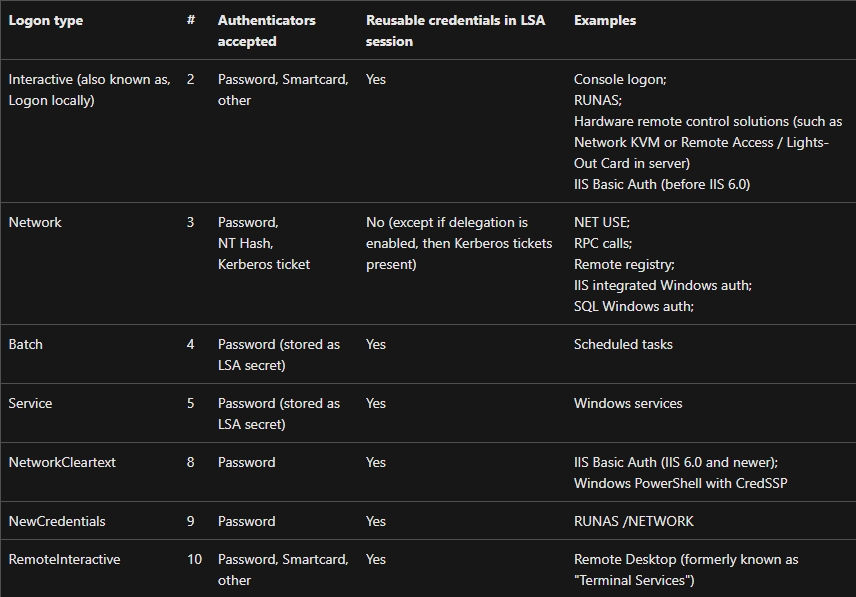Click the "NT Hash" authenticator text
Image resolution: width=856 pixels, height=597 pixels.
click(245, 243)
